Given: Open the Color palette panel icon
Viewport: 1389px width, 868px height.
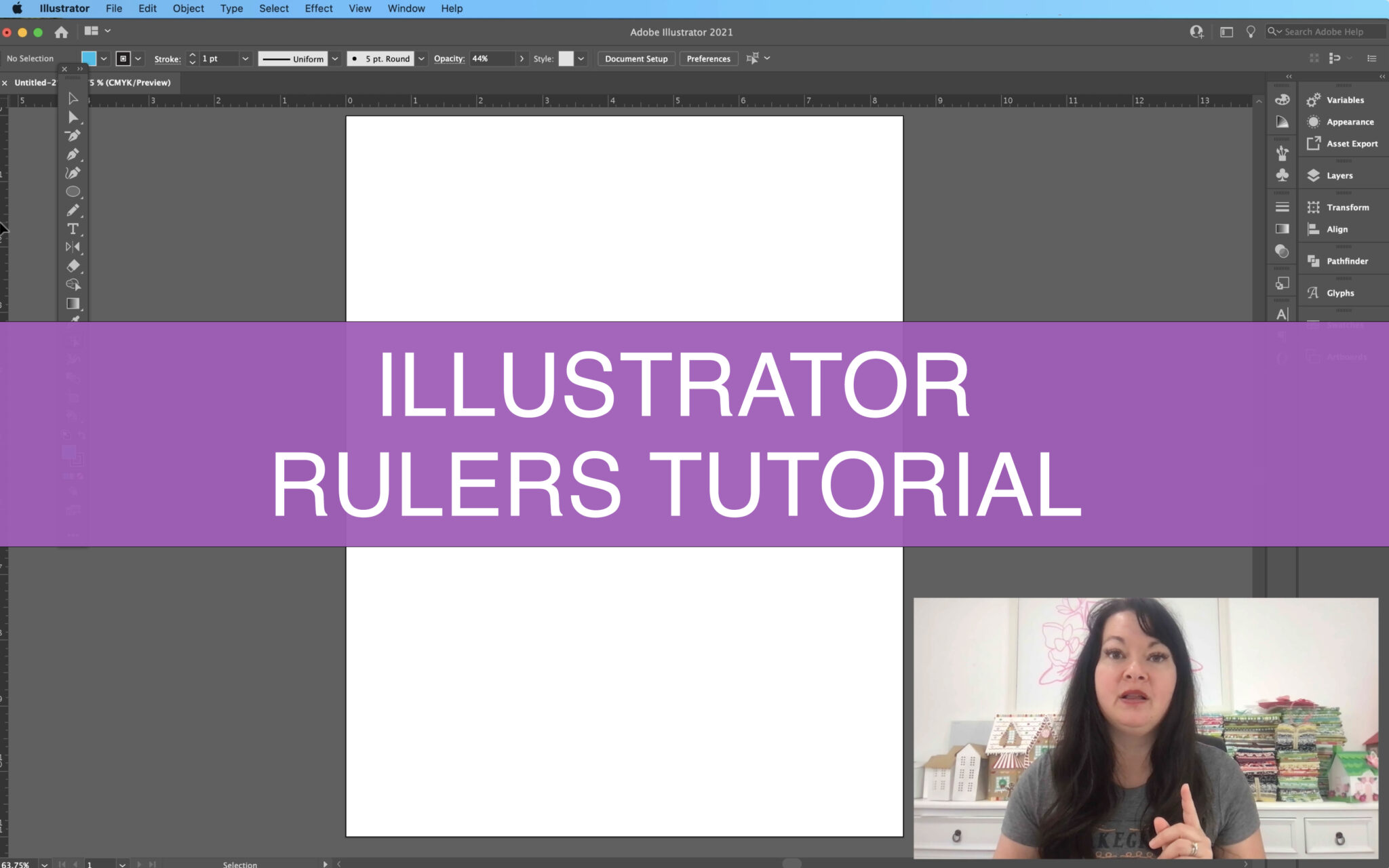Looking at the screenshot, I should 1282,100.
